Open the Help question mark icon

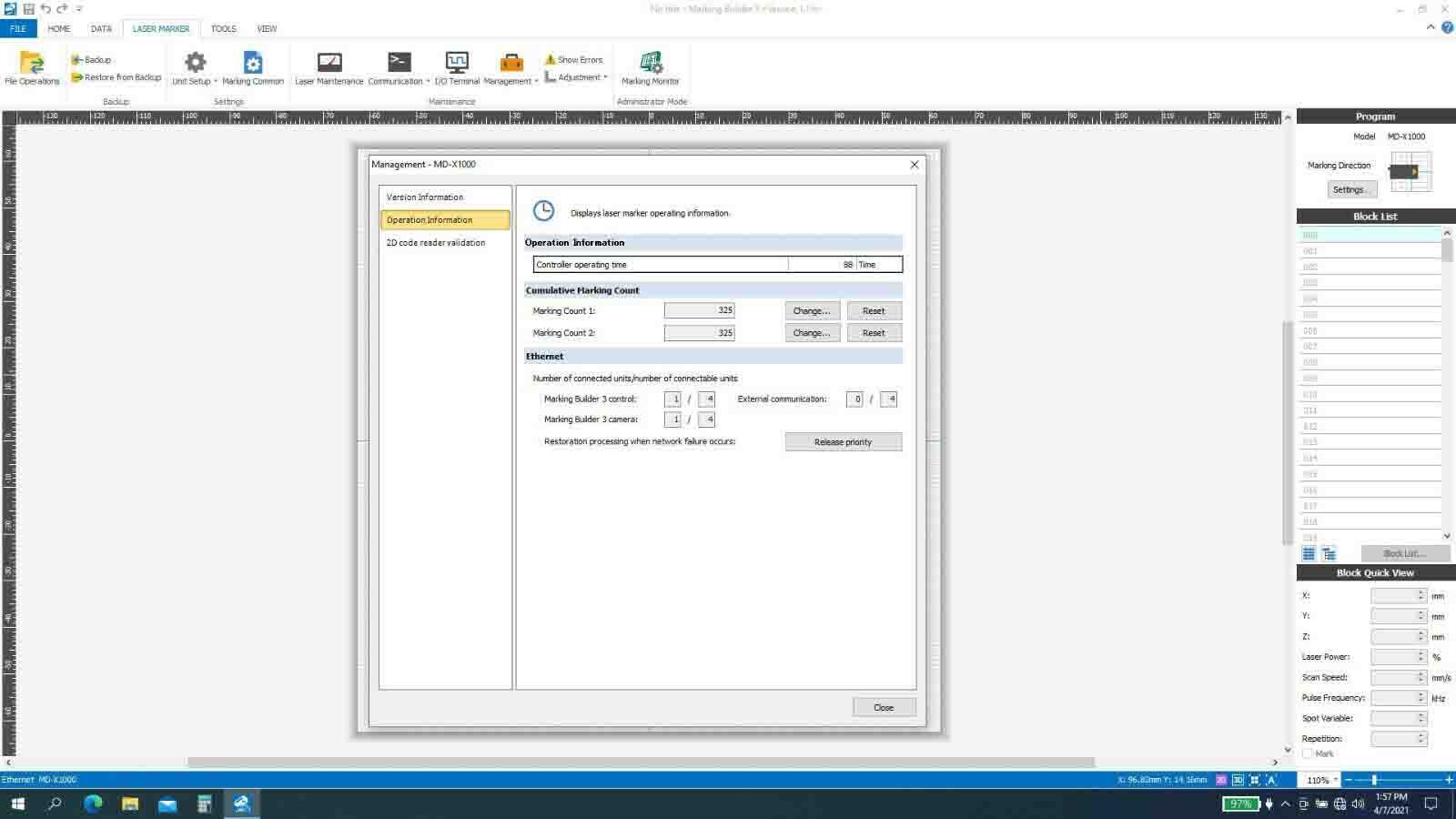pyautogui.click(x=1447, y=28)
